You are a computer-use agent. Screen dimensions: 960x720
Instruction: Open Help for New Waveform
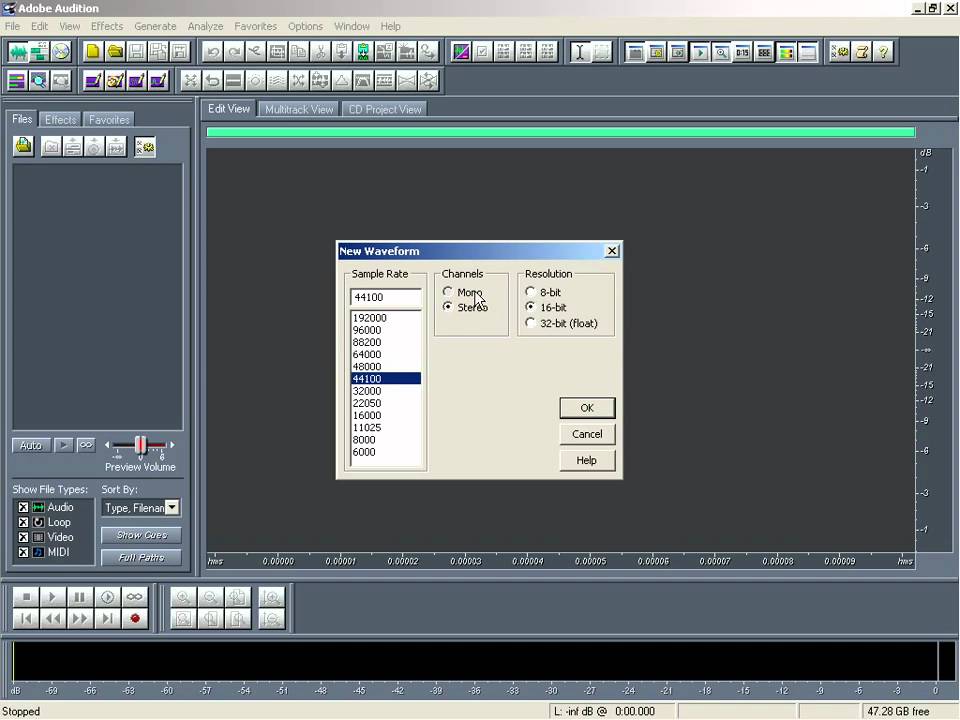point(587,460)
